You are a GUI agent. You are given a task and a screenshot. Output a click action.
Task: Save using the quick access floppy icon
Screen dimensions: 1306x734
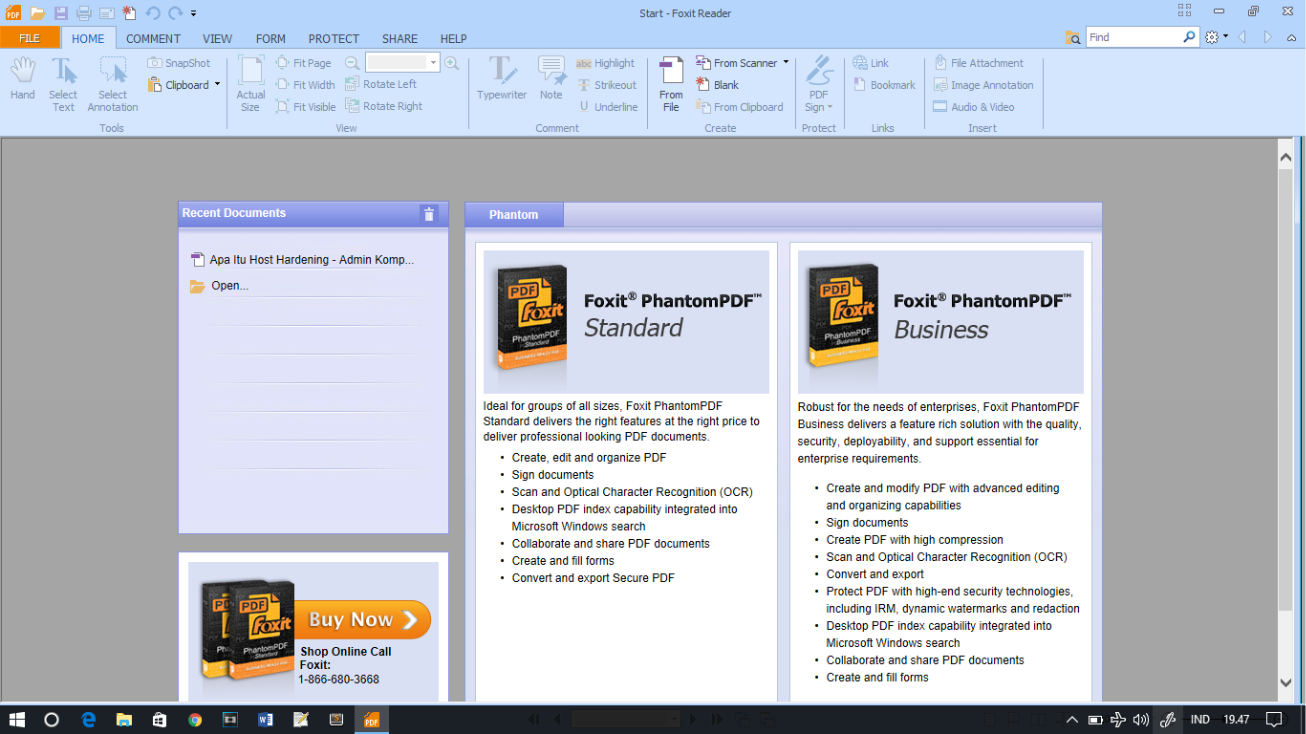pos(61,13)
